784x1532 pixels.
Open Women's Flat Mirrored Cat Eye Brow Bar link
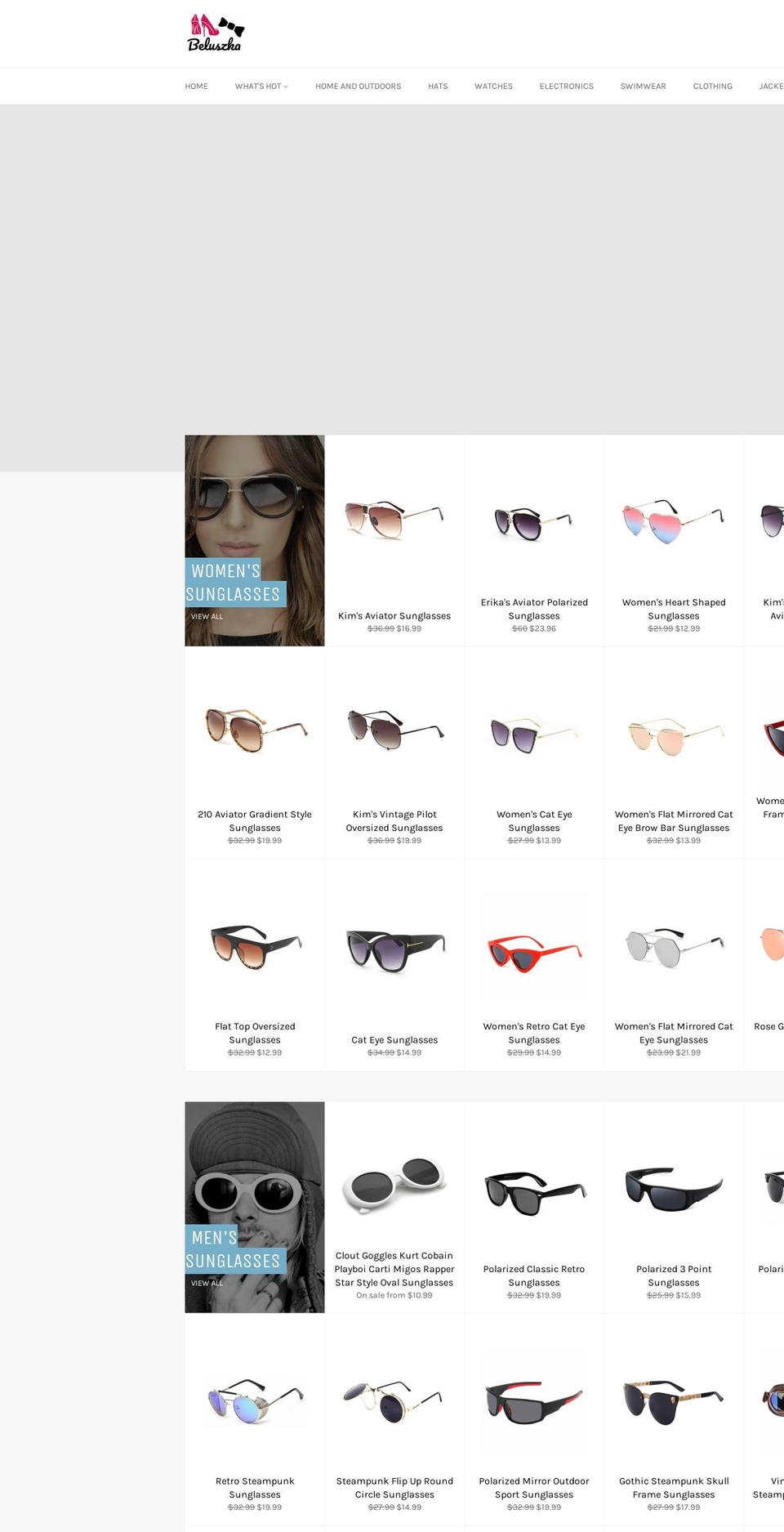click(674, 821)
